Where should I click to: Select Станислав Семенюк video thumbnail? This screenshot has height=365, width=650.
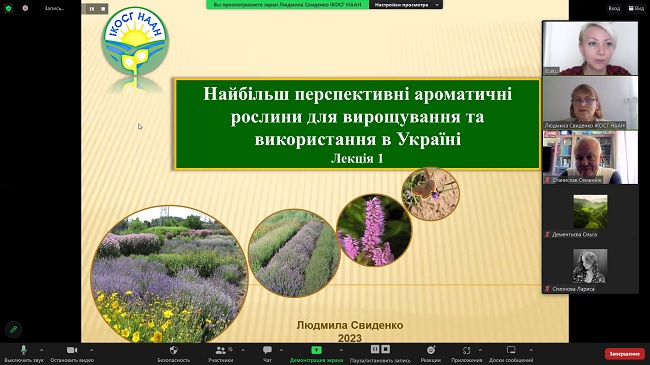pyautogui.click(x=590, y=157)
